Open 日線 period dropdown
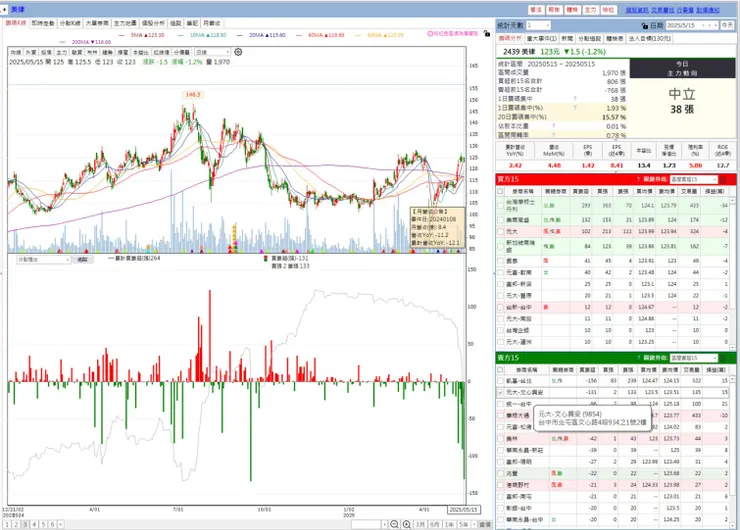The width and height of the screenshot is (740, 530). point(212,52)
